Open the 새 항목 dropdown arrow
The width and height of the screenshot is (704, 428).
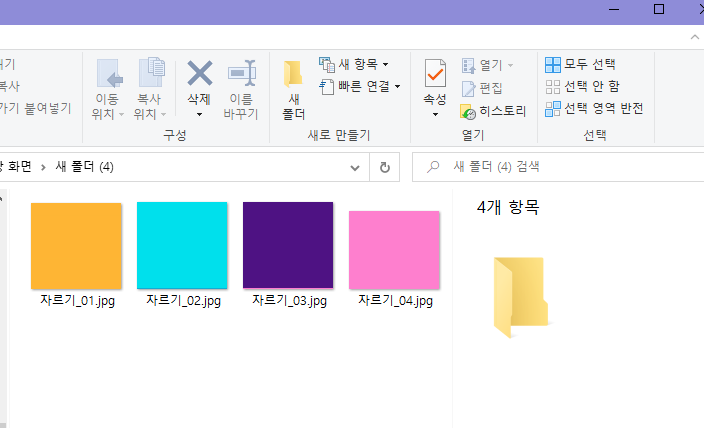coord(386,65)
